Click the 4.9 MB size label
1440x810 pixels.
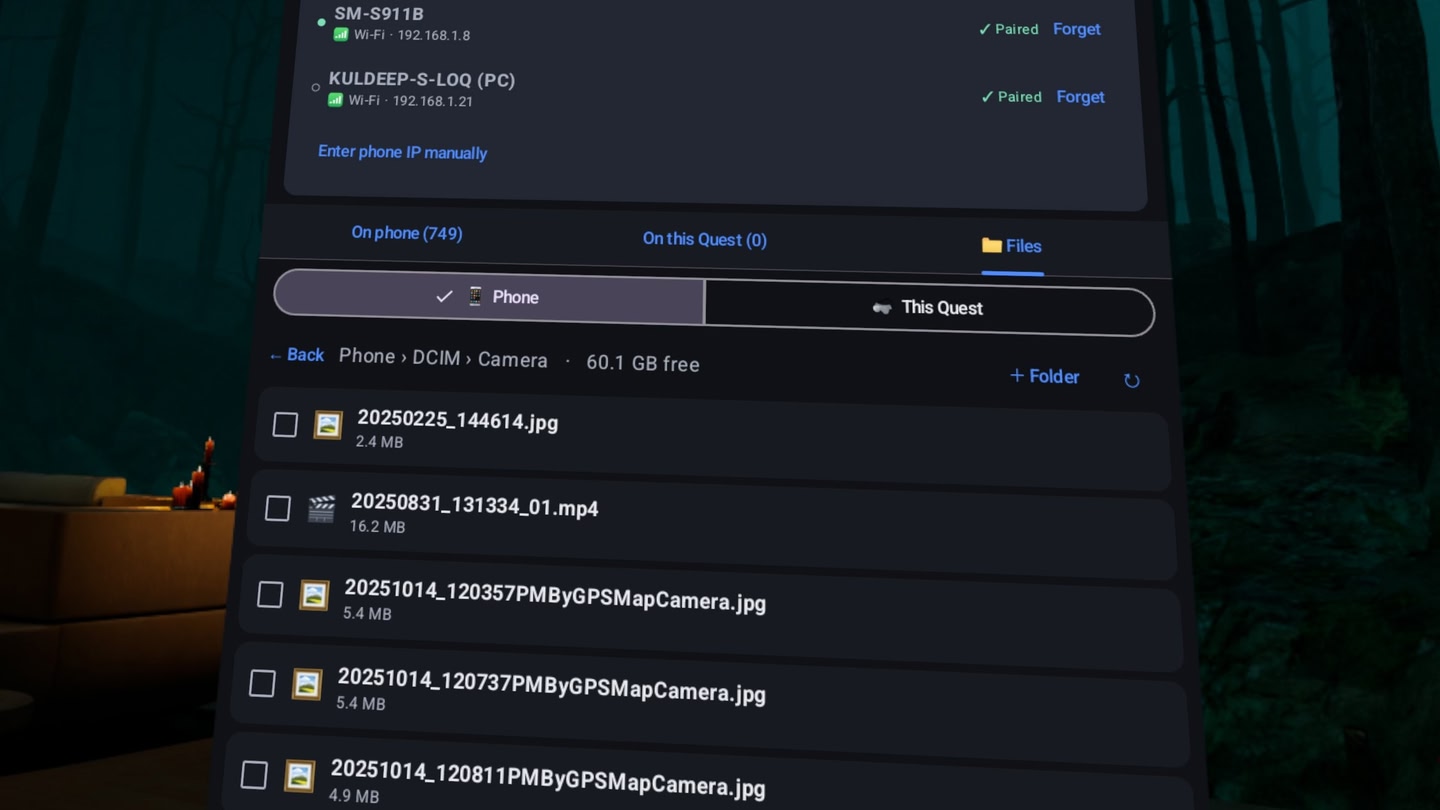pos(354,797)
